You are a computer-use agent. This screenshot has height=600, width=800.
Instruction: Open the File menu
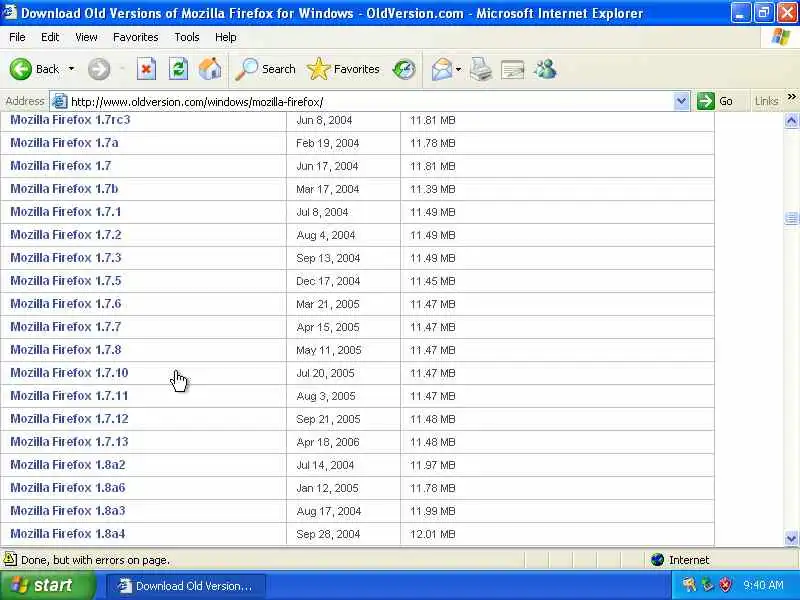pyautogui.click(x=17, y=37)
